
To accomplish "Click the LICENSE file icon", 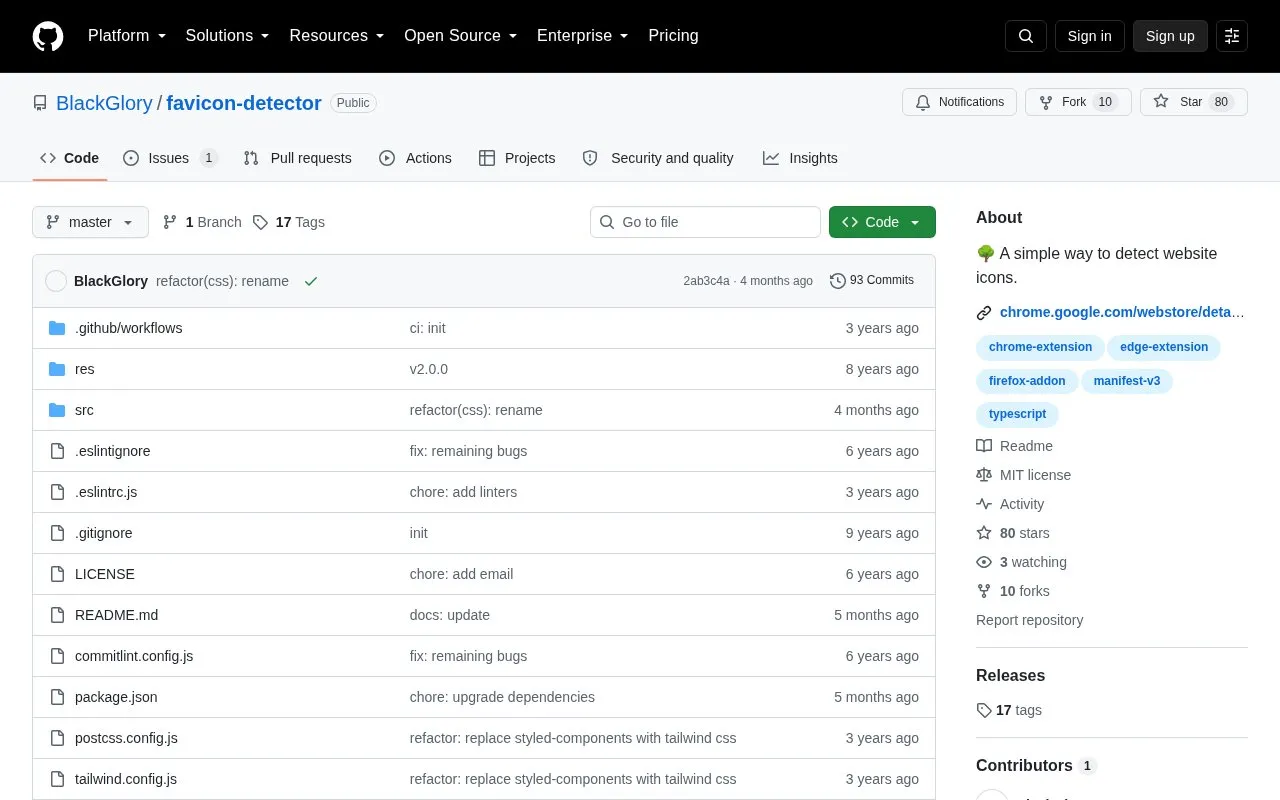I will coord(57,574).
